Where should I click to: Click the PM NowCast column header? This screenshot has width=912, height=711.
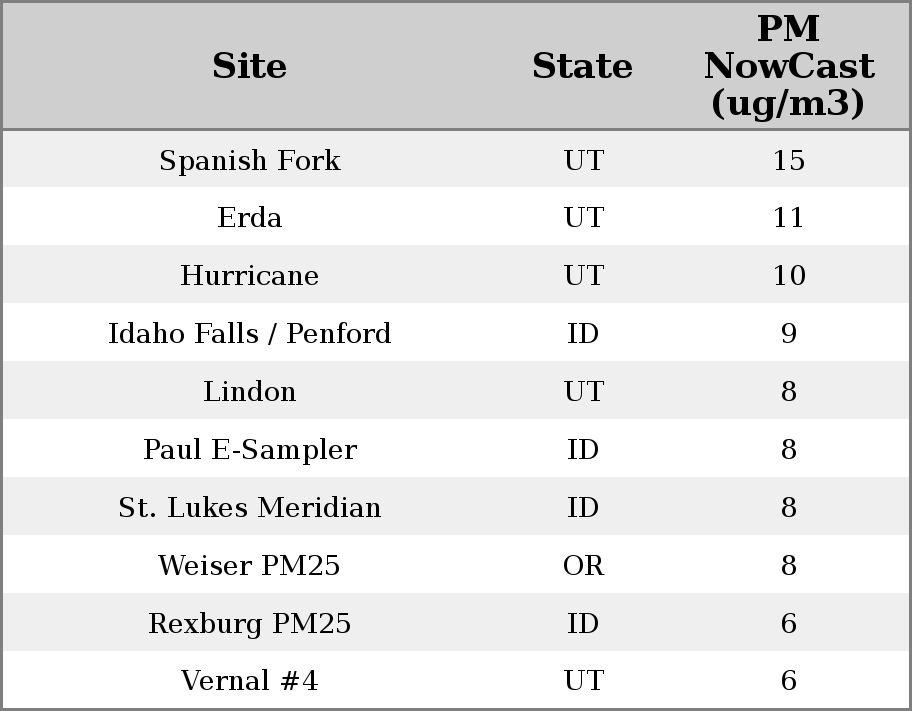(x=788, y=66)
